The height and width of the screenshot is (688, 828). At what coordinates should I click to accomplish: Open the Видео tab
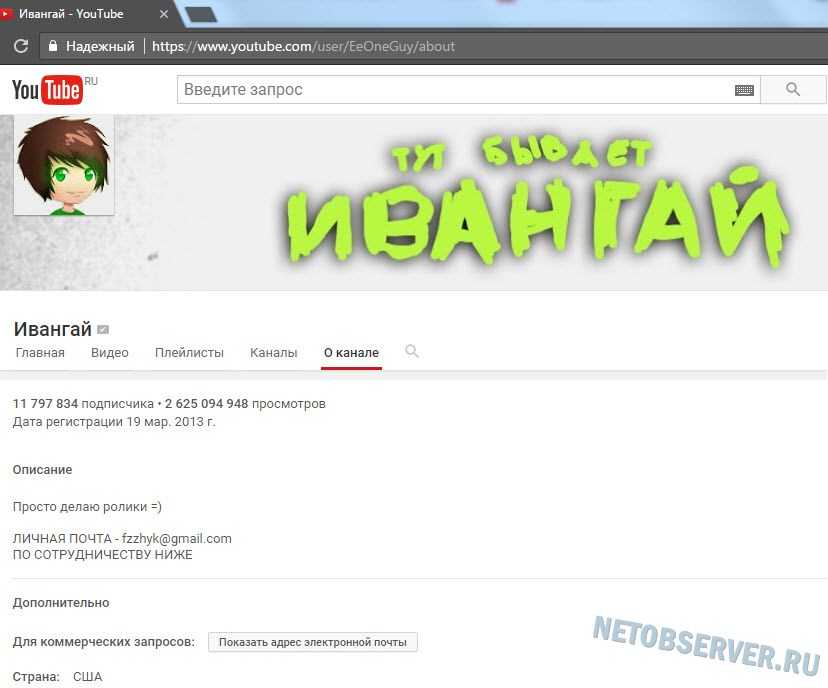point(110,353)
